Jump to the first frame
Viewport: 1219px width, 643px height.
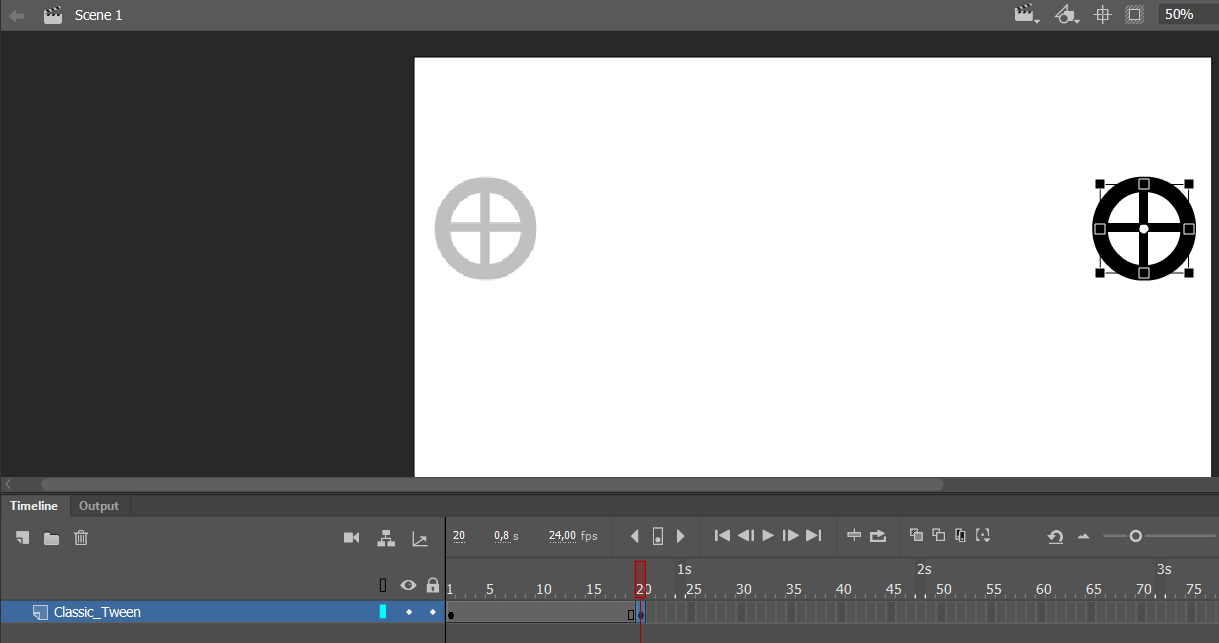[722, 536]
